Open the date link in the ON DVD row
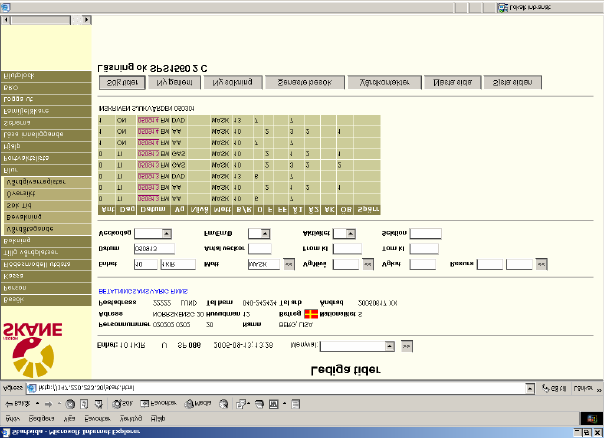Viewport: 604px width, 438px height. (148, 120)
